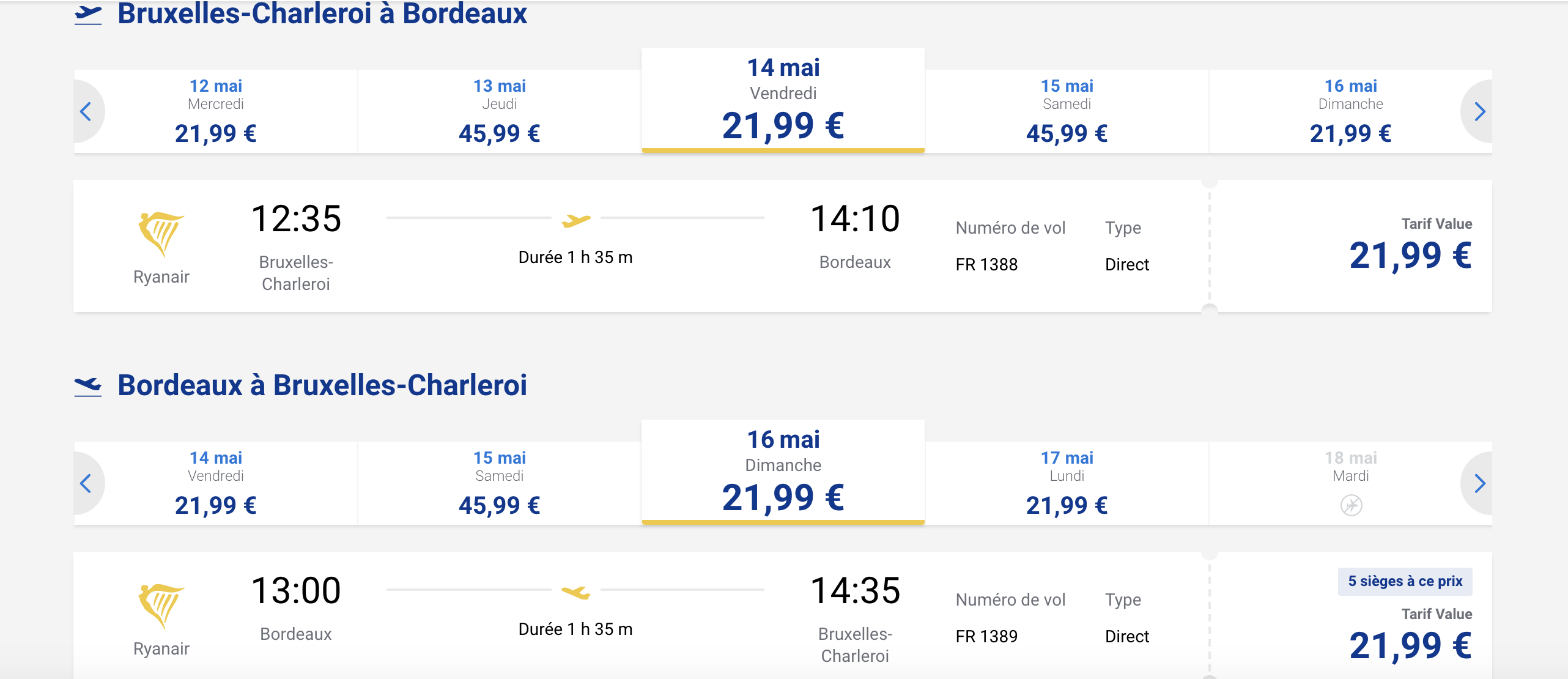This screenshot has height=679, width=1568.
Task: Show earlier outbound dates with left chevron
Action: pos(86,111)
